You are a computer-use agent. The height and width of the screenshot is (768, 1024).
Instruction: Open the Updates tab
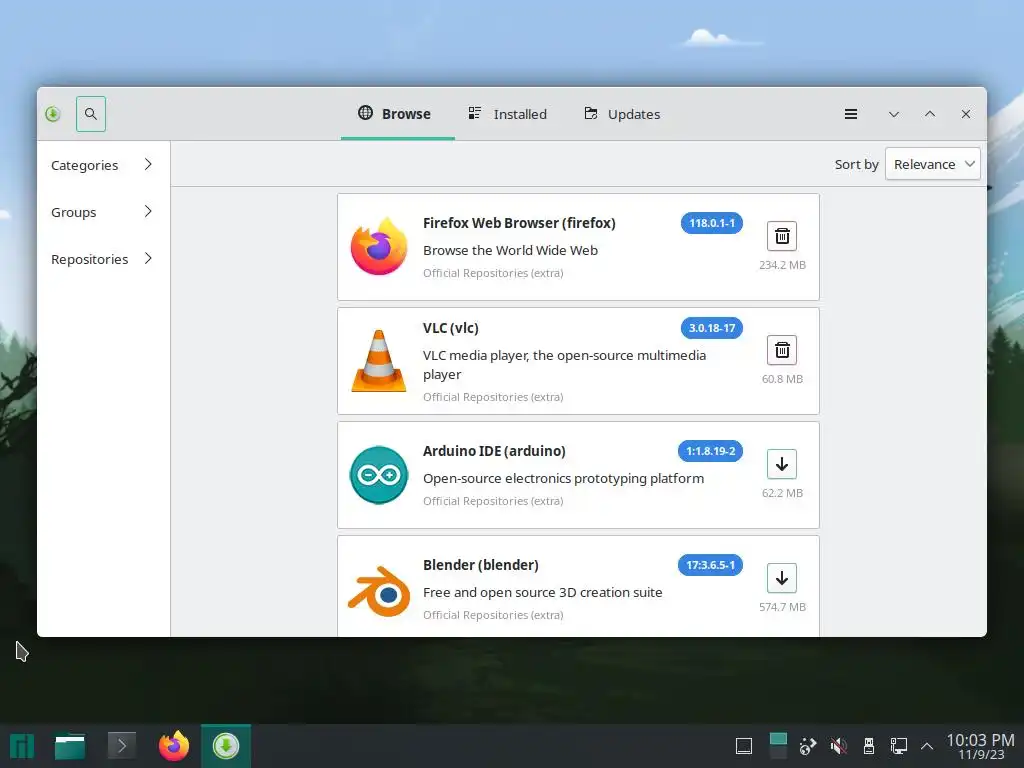pyautogui.click(x=622, y=114)
